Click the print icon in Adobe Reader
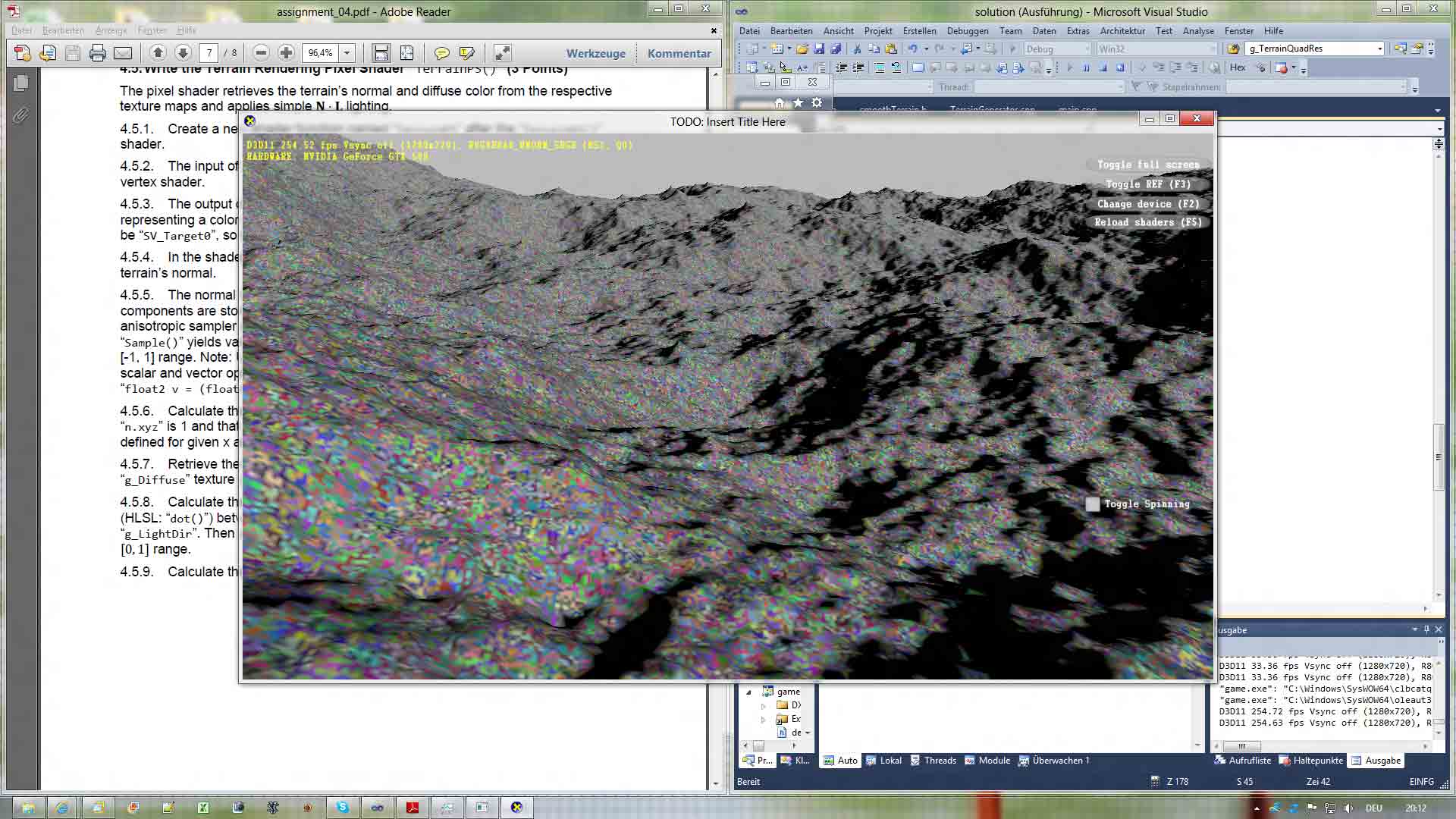This screenshot has height=819, width=1456. coord(97,53)
